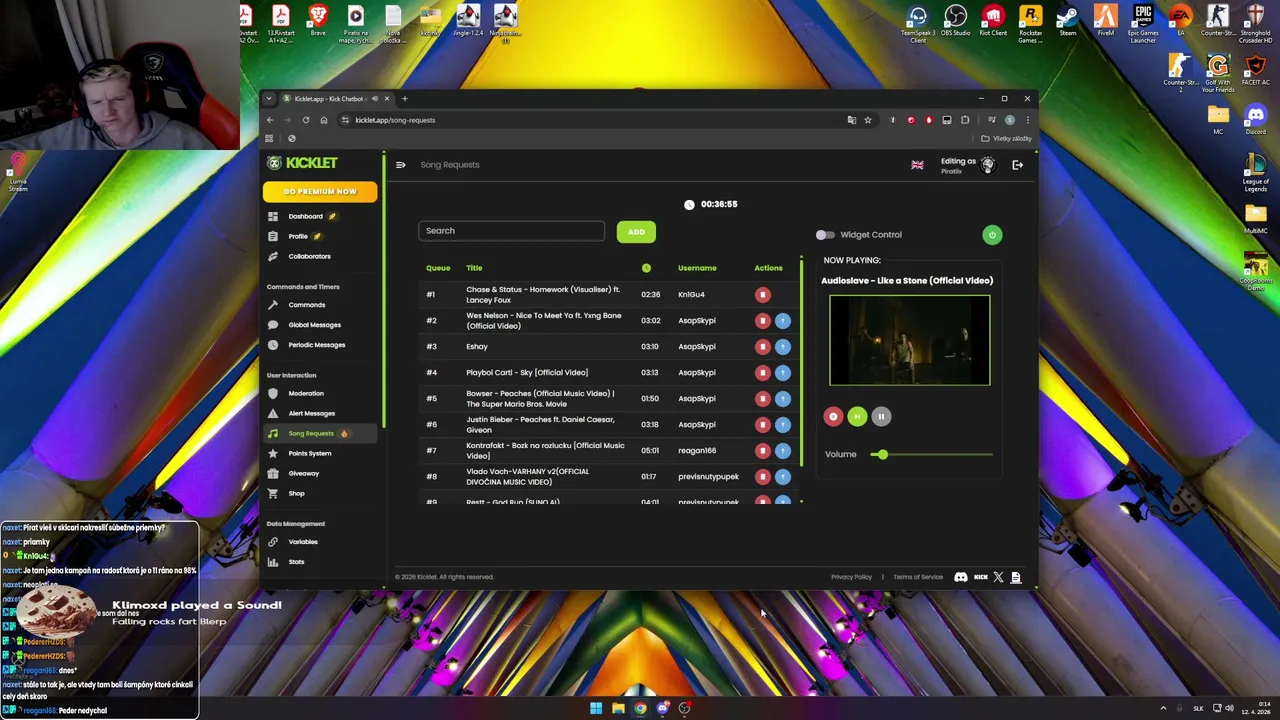Screen dimensions: 1280x720
Task: Open Shop page
Action: pyautogui.click(x=296, y=493)
